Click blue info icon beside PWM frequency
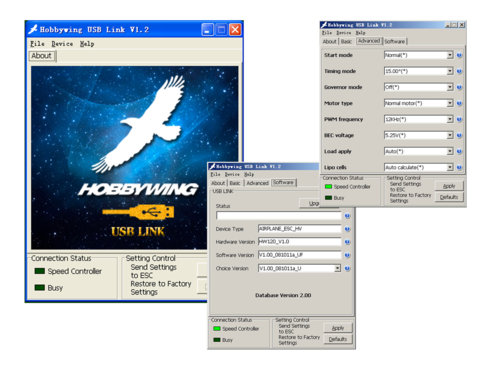Image resolution: width=480 pixels, height=371 pixels. (x=459, y=119)
